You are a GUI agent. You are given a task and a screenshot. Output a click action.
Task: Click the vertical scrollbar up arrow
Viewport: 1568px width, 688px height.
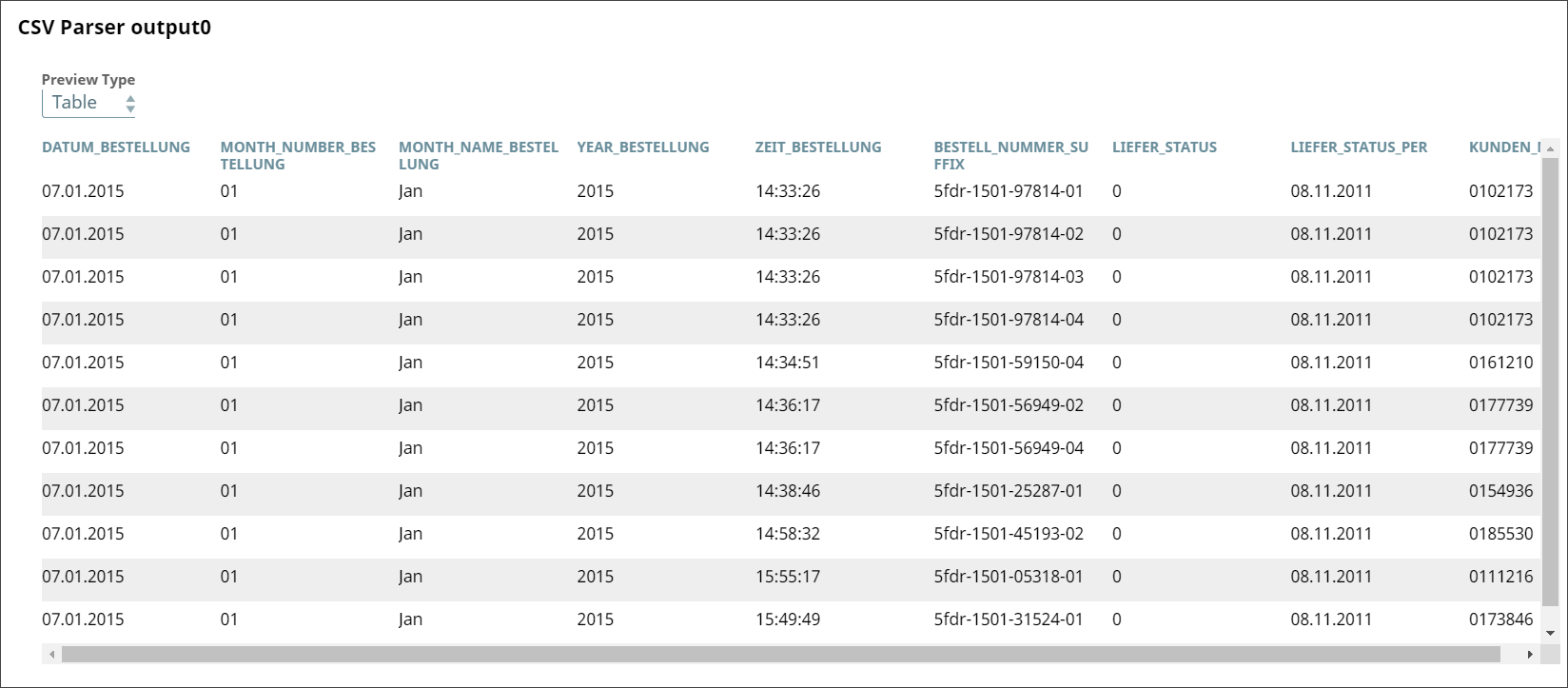click(1550, 149)
